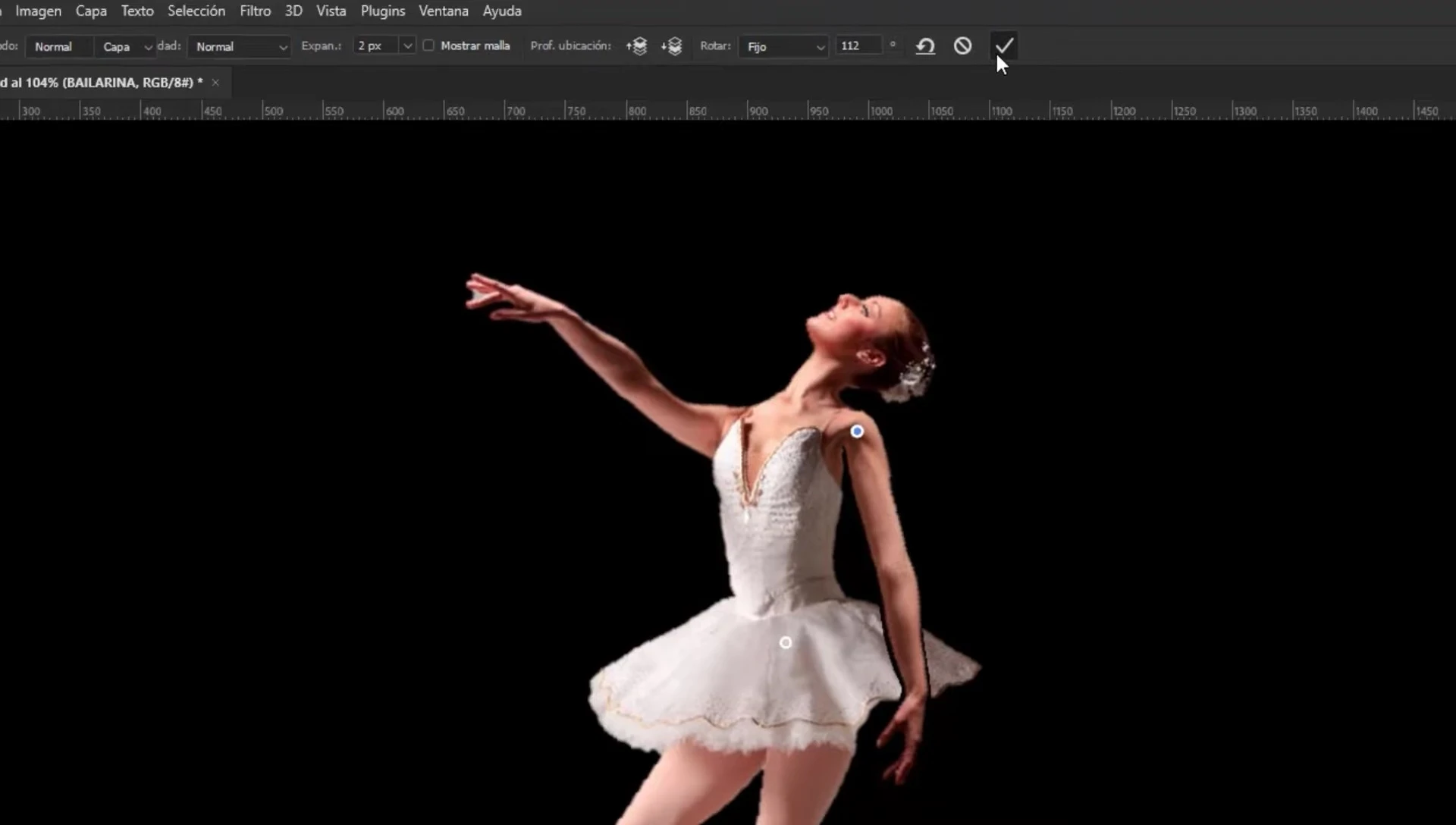Viewport: 1456px width, 825px height.
Task: Select the BAILARINA document tab
Action: coord(102,83)
